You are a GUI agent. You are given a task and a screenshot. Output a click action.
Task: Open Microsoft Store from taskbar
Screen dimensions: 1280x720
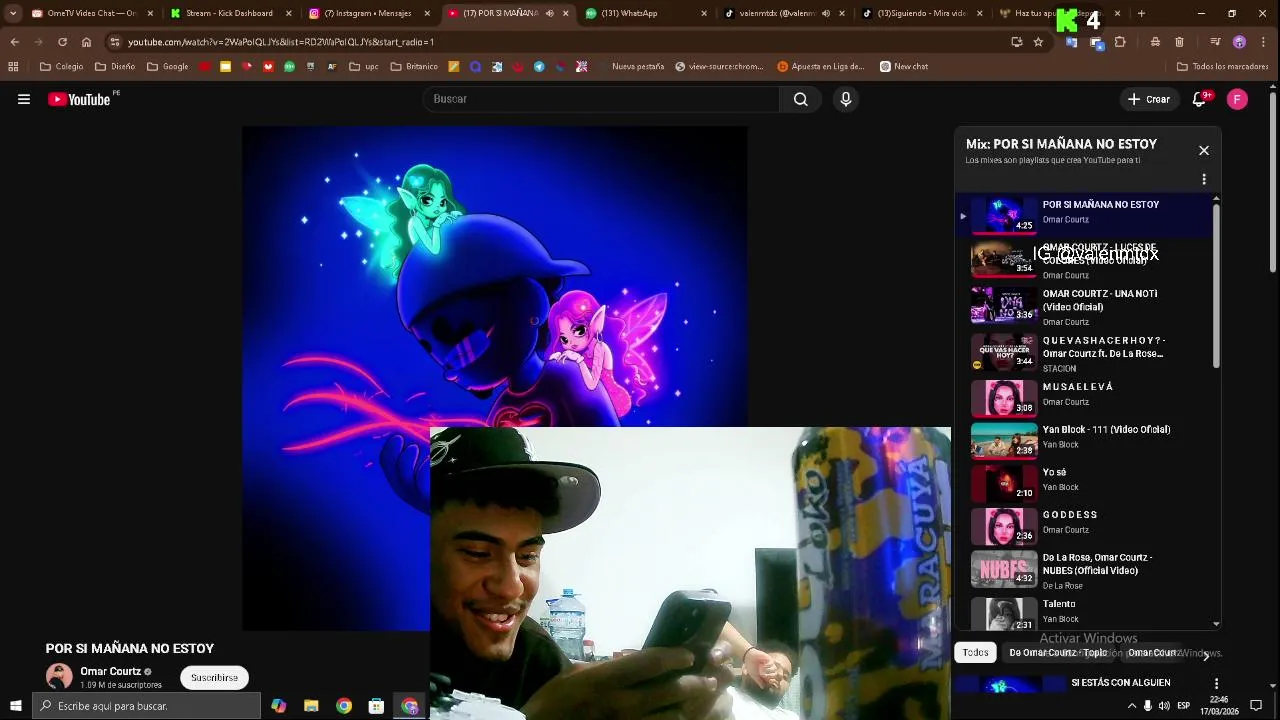point(376,706)
